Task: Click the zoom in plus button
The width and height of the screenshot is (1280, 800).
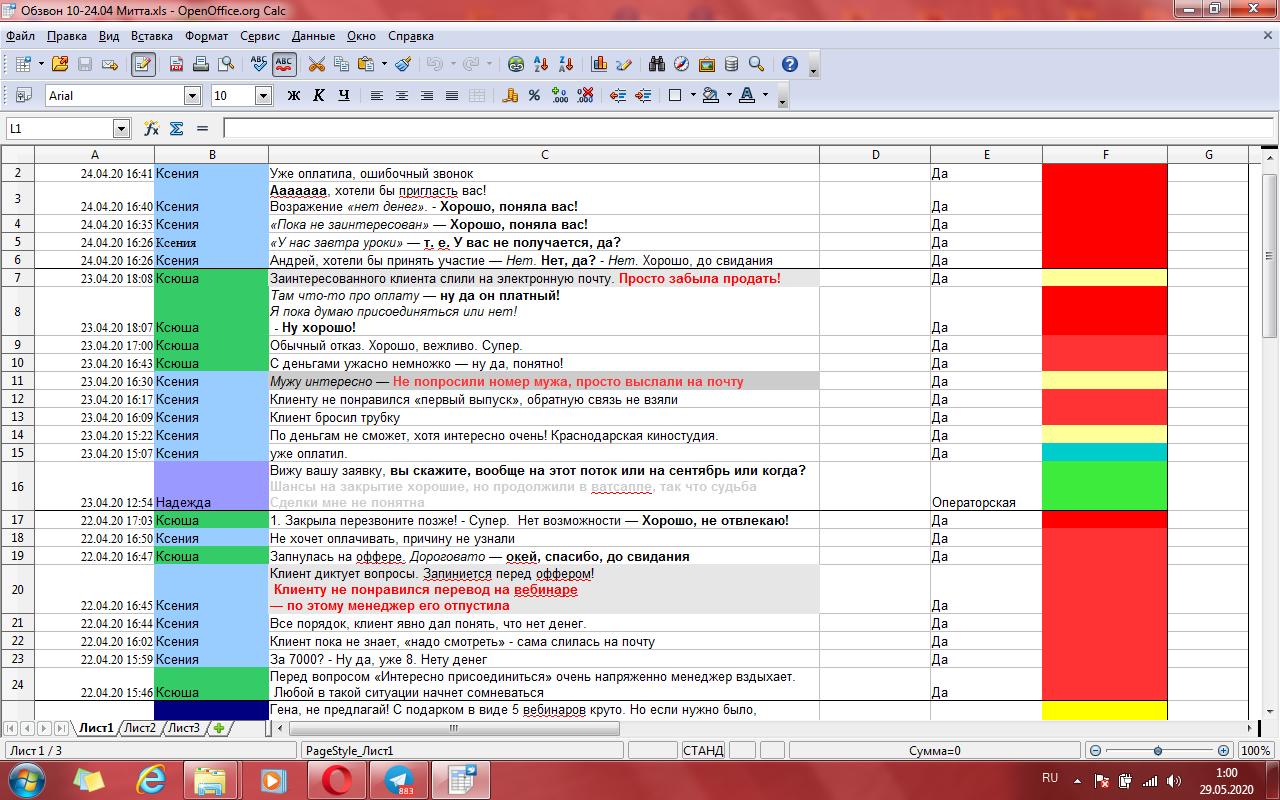Action: (1224, 751)
